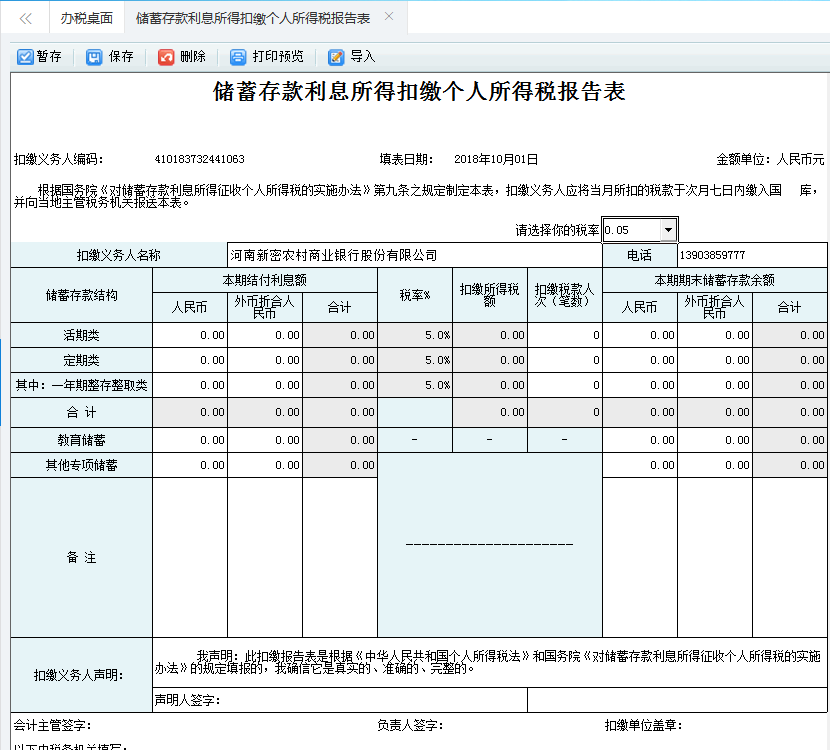Edit the 电话 phone number field
Image resolution: width=830 pixels, height=750 pixels.
tap(751, 255)
